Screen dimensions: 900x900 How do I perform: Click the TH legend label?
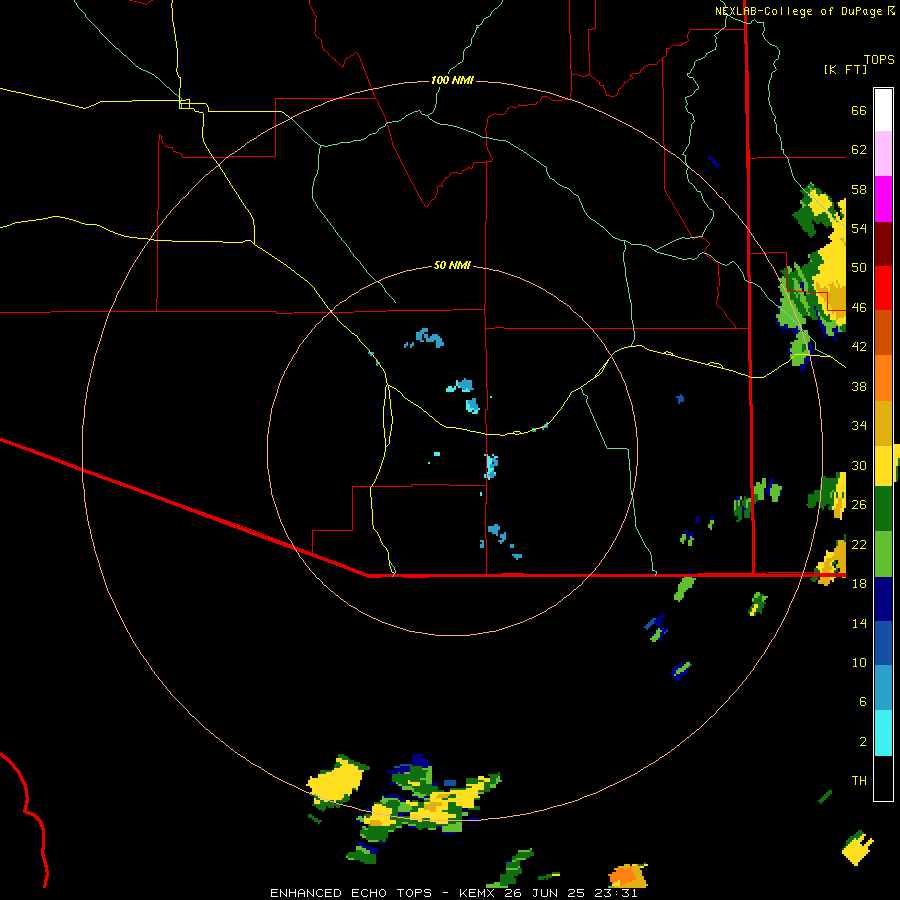(859, 781)
